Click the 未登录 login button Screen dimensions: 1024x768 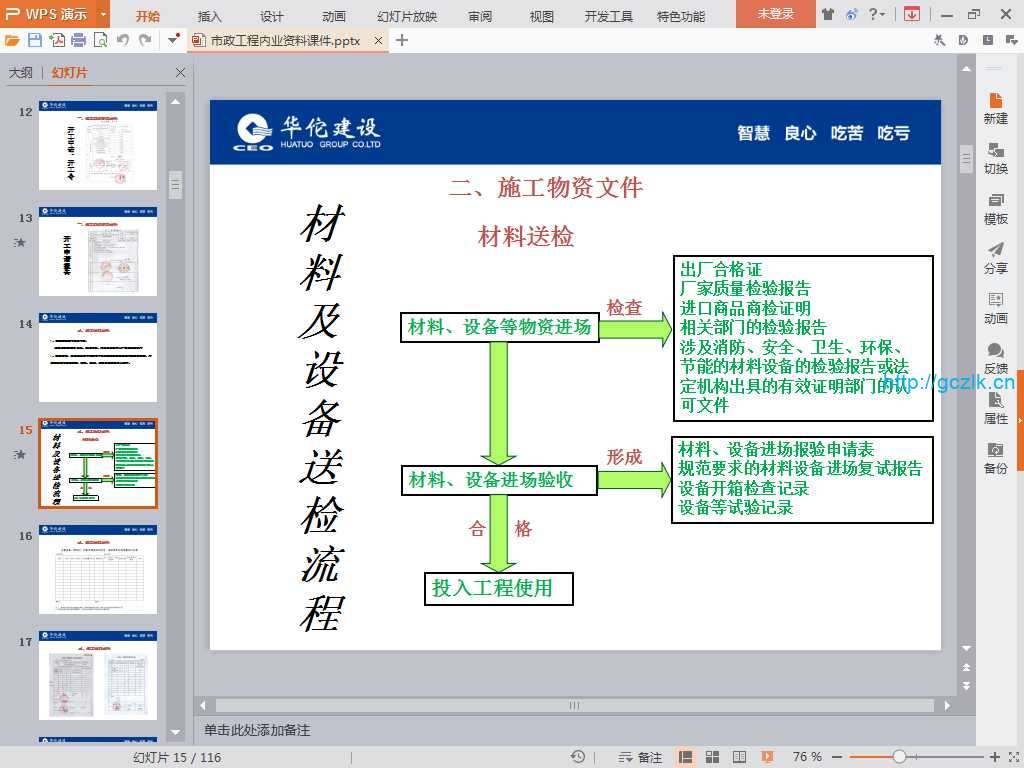point(775,14)
